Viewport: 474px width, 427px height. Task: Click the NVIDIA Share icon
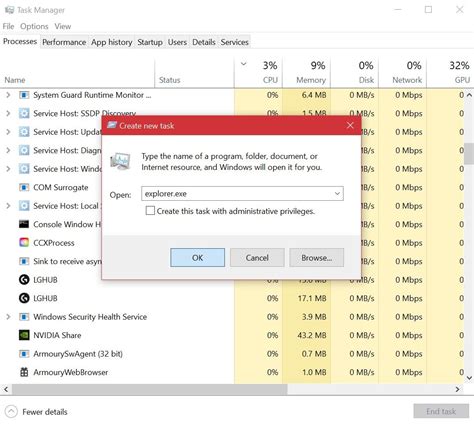click(24, 335)
